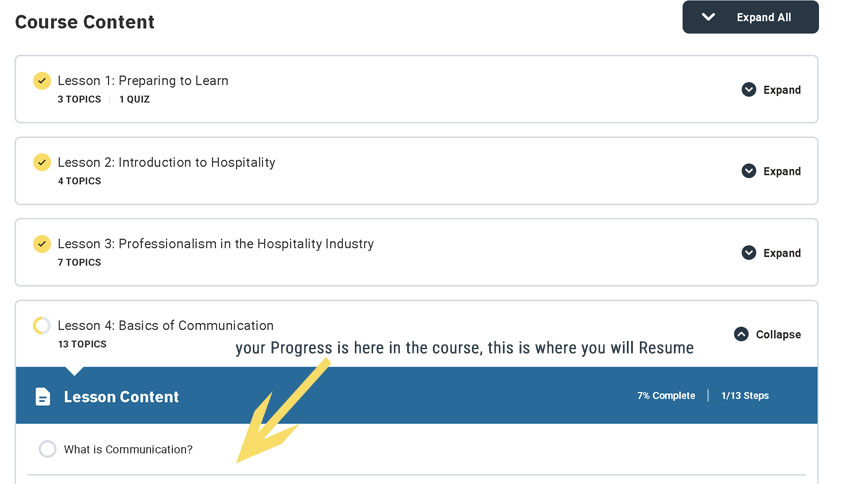Click the 1/13 Steps counter
Screen dimensions: 842x484
coord(745,395)
